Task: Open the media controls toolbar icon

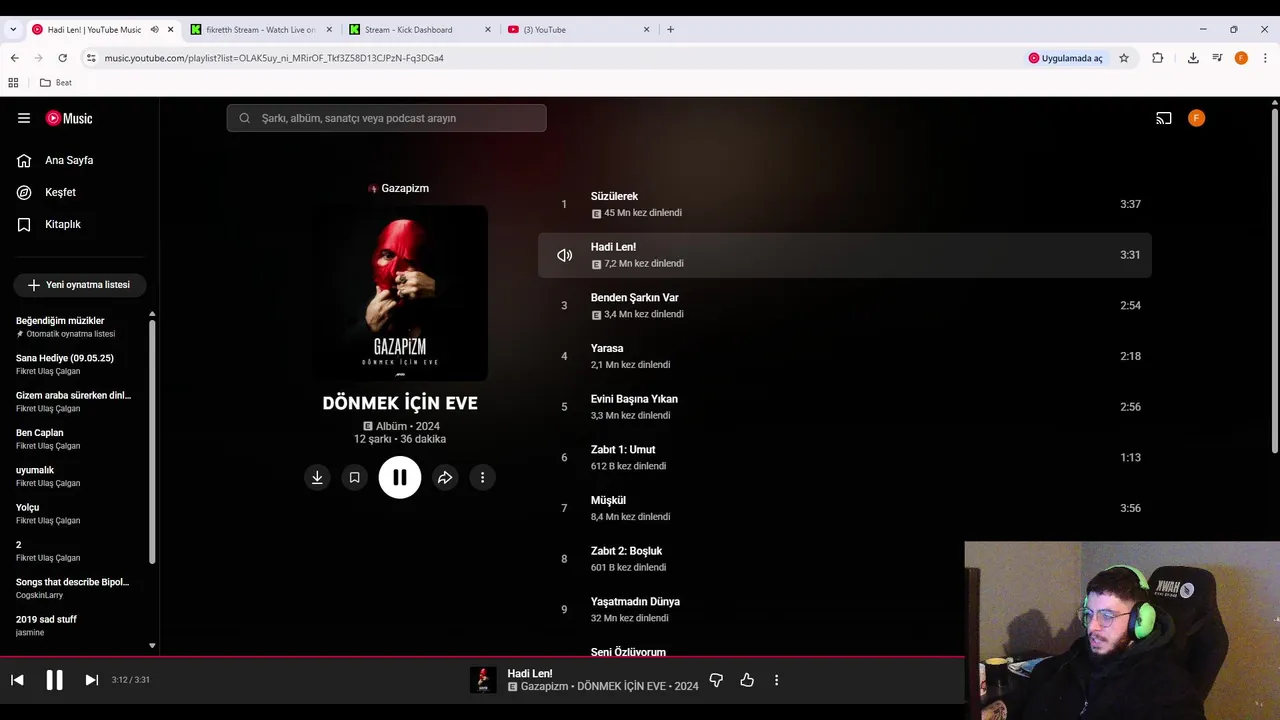Action: [x=1217, y=58]
